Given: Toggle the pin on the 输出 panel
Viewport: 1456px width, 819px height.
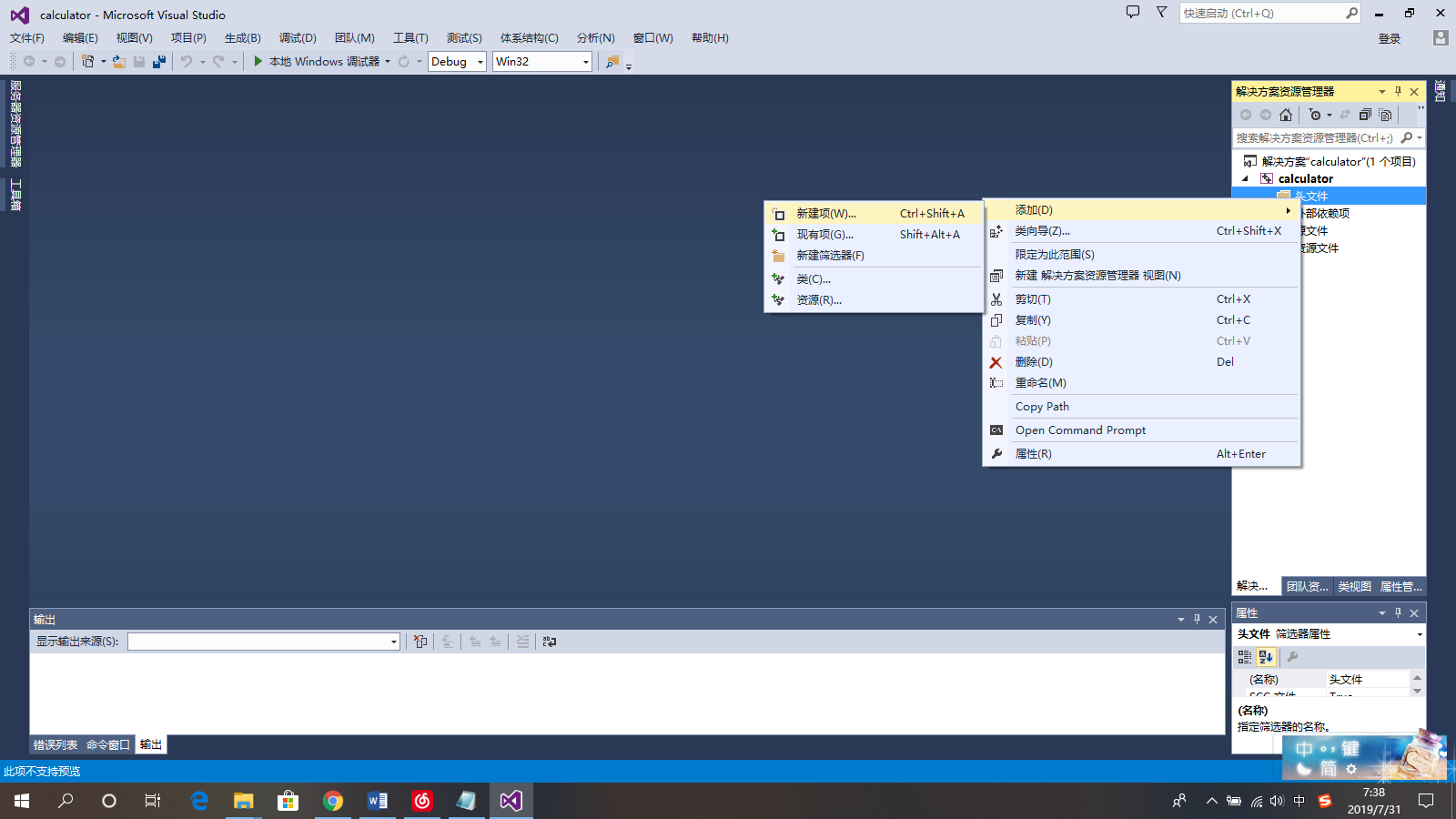Looking at the screenshot, I should tap(1197, 619).
